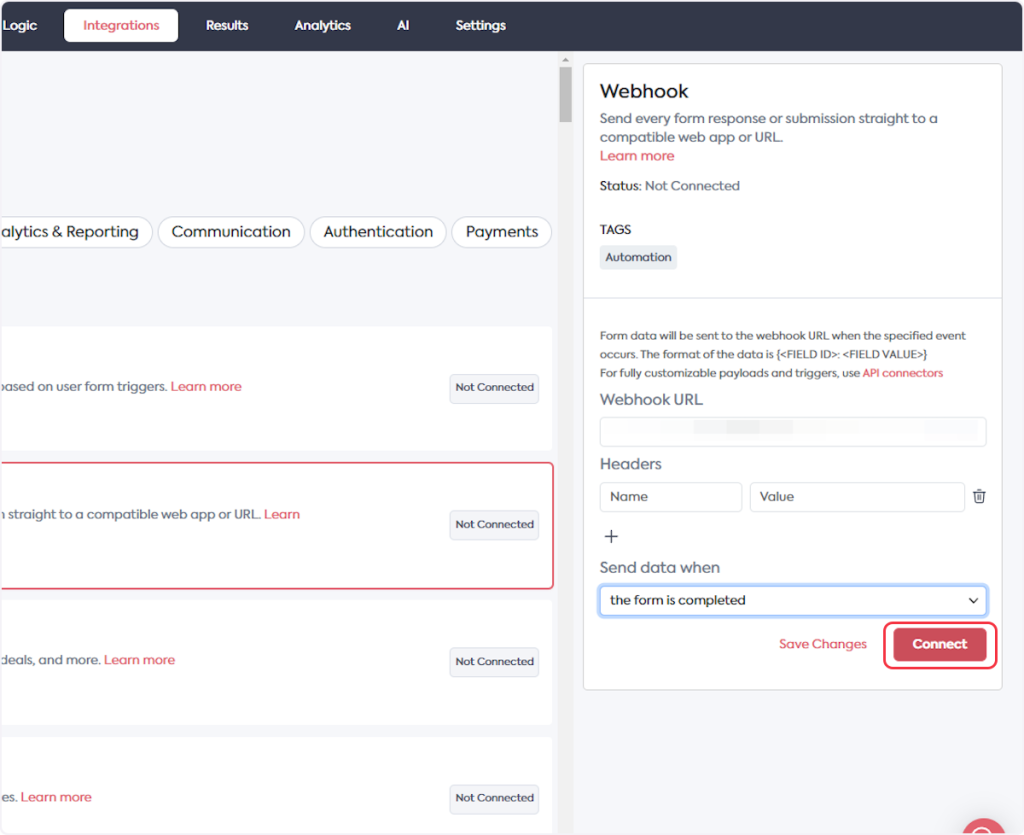
Task: Filter integrations by Payments category
Action: (501, 232)
